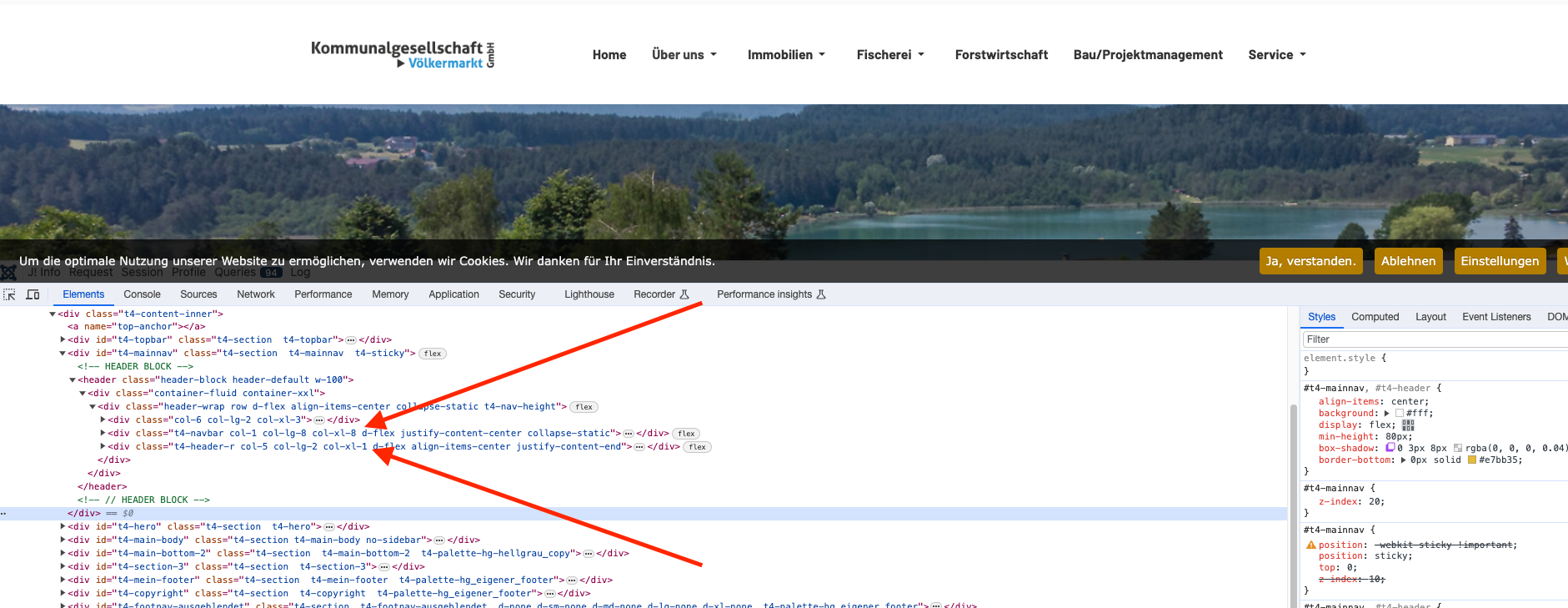Open the Network tab
Viewport: 1568px width, 608px height.
pos(256,294)
